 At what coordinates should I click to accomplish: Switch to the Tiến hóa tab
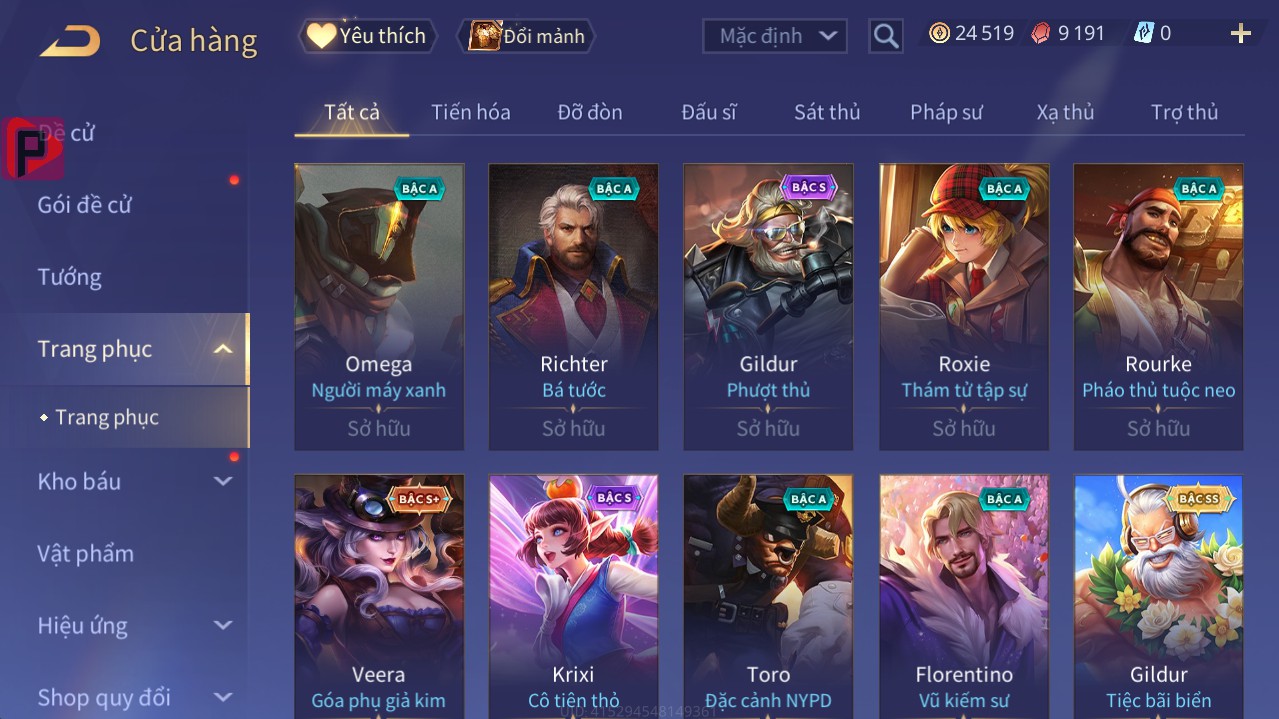(471, 112)
